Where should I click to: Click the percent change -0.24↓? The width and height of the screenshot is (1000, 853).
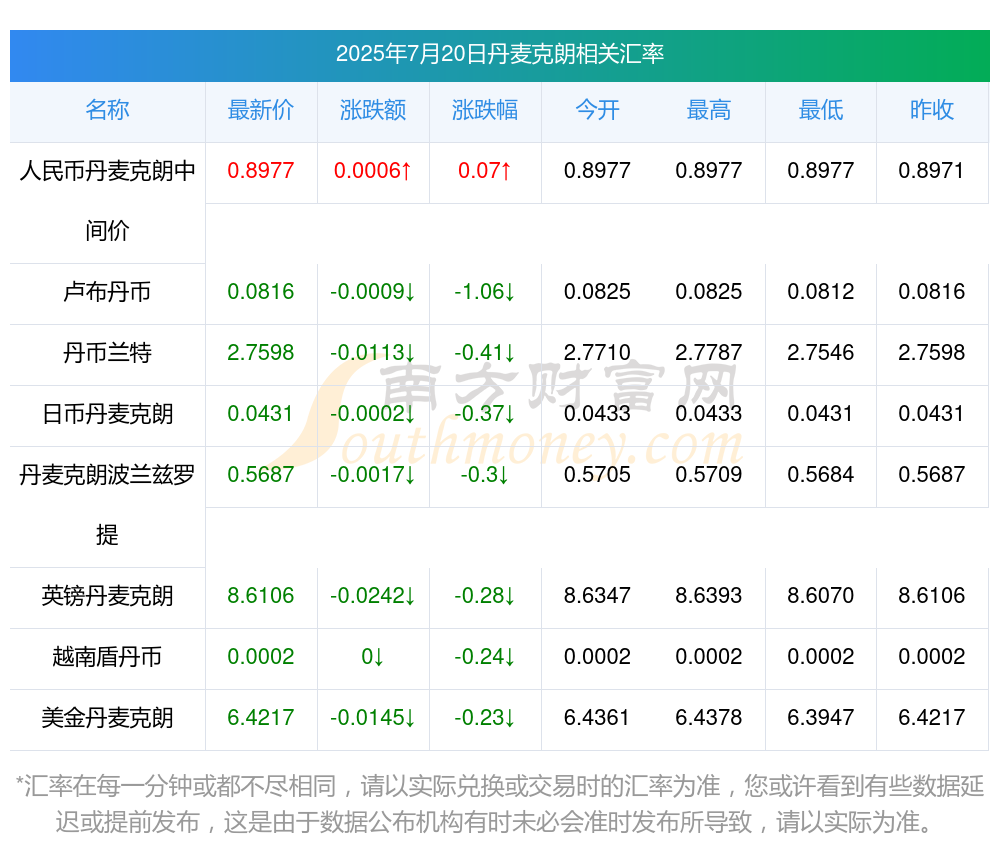(x=485, y=657)
